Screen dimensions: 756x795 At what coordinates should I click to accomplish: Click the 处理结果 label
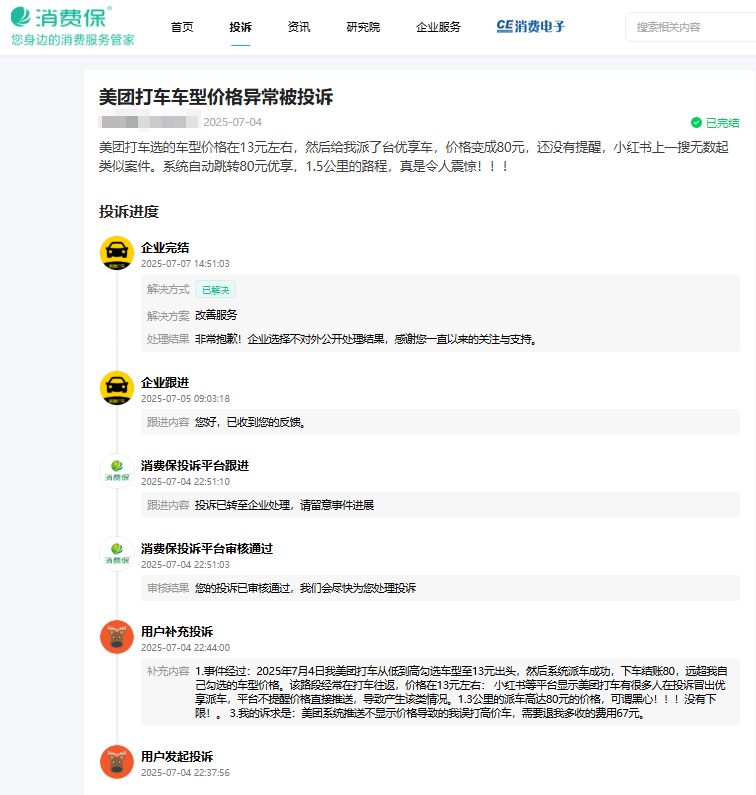tap(168, 339)
